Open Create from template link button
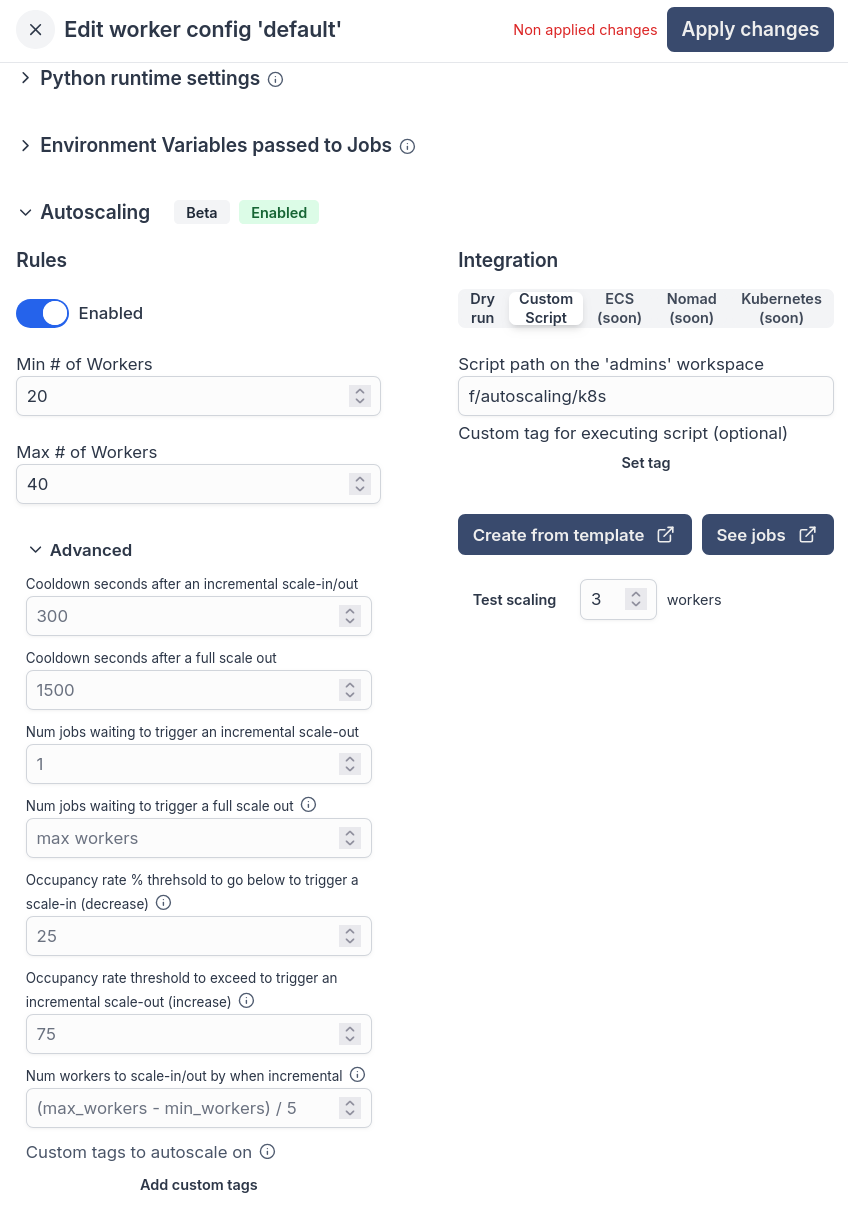The width and height of the screenshot is (848, 1219). (575, 535)
